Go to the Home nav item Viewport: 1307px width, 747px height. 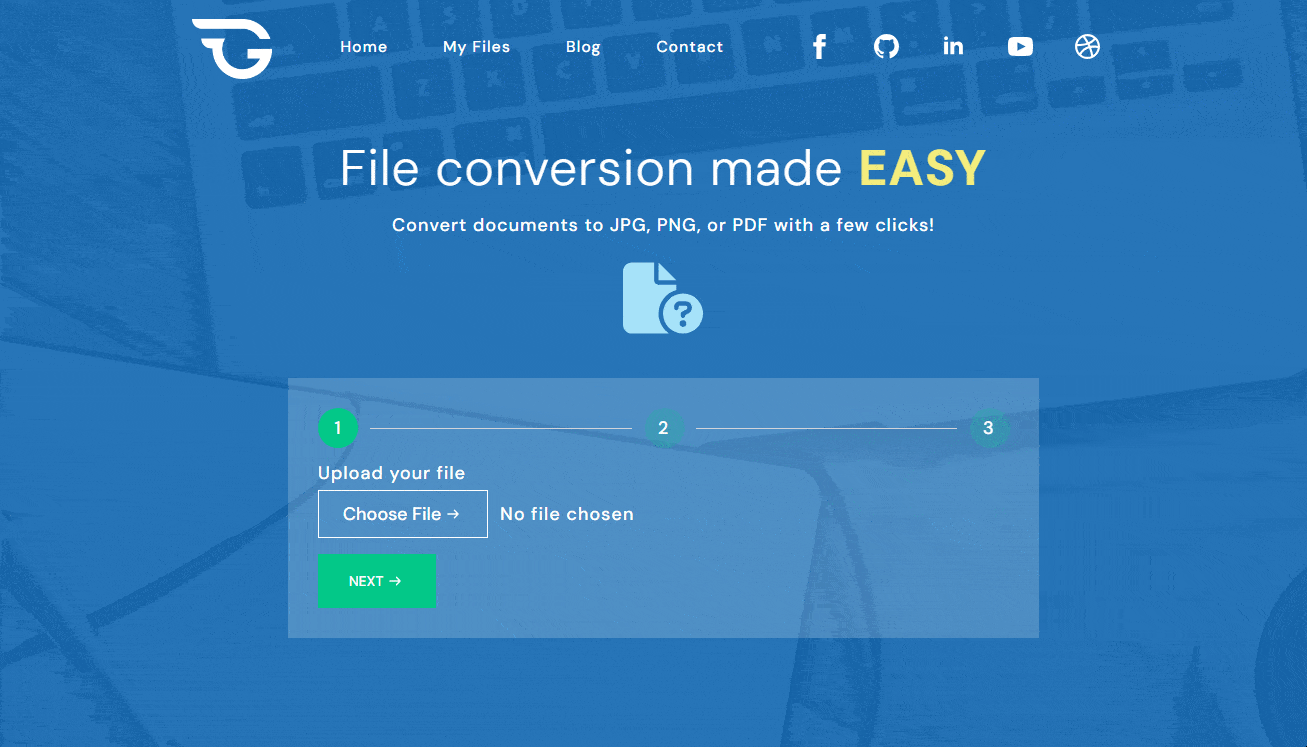(x=363, y=47)
